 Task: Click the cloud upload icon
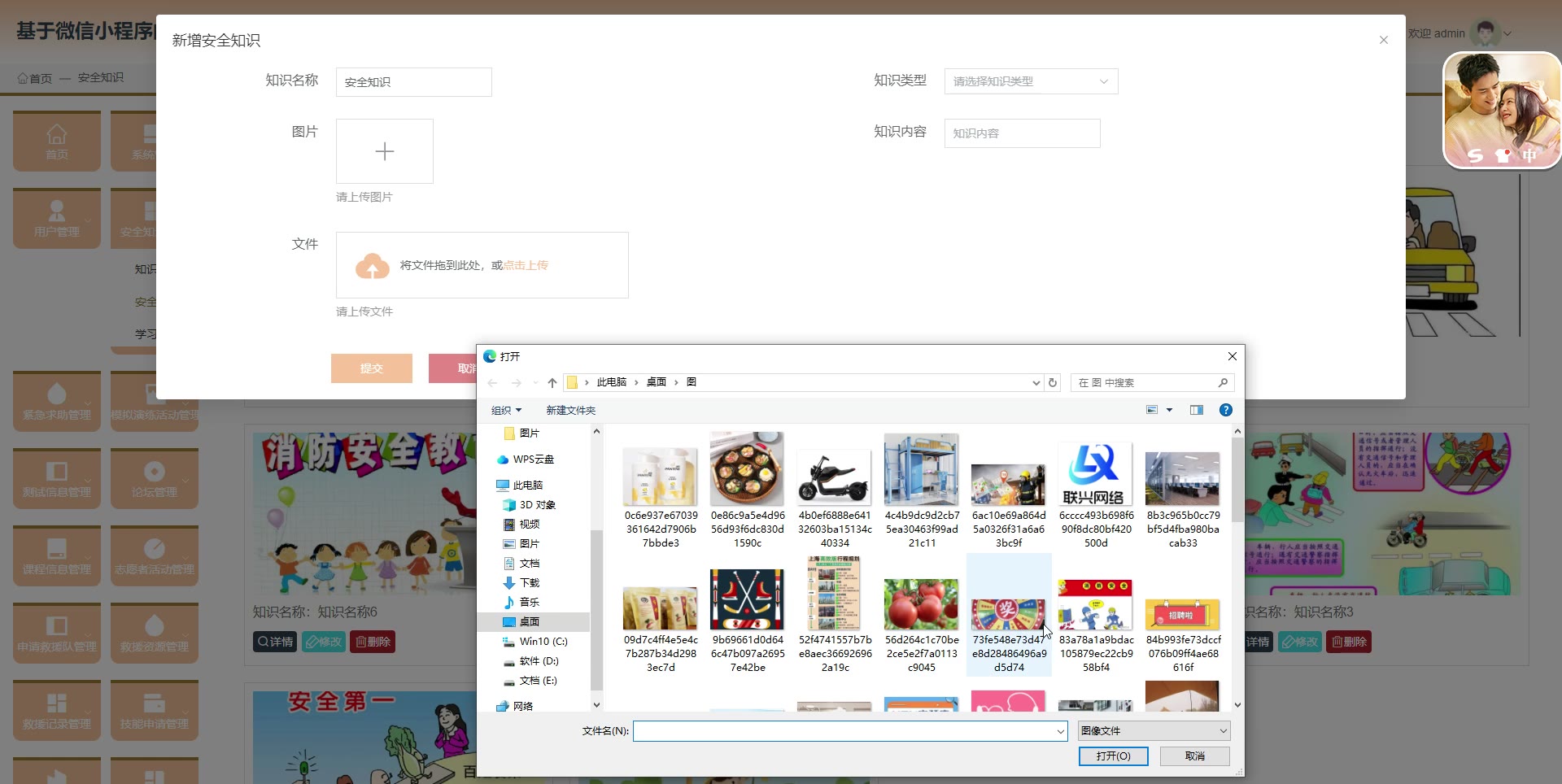[x=372, y=266]
